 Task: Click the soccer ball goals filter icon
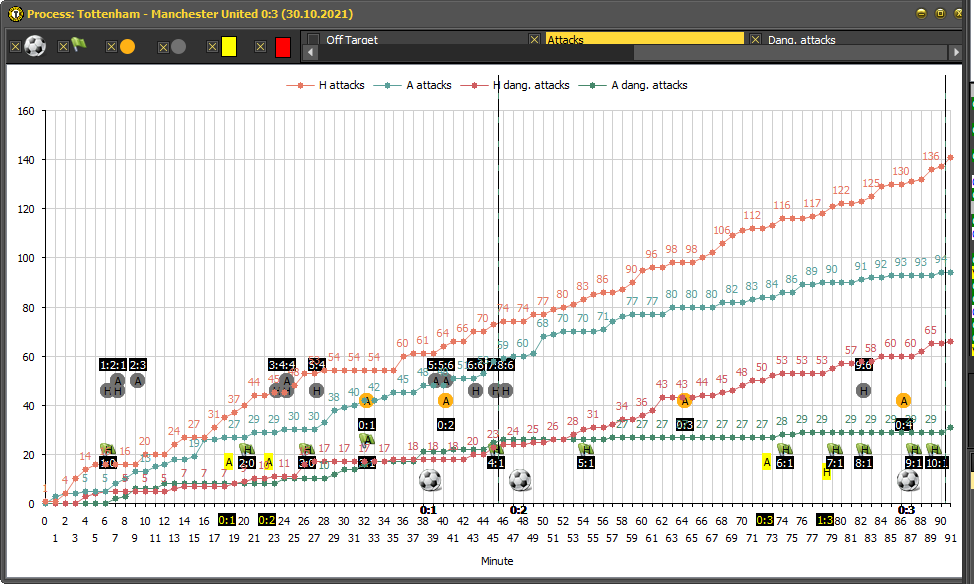35,46
